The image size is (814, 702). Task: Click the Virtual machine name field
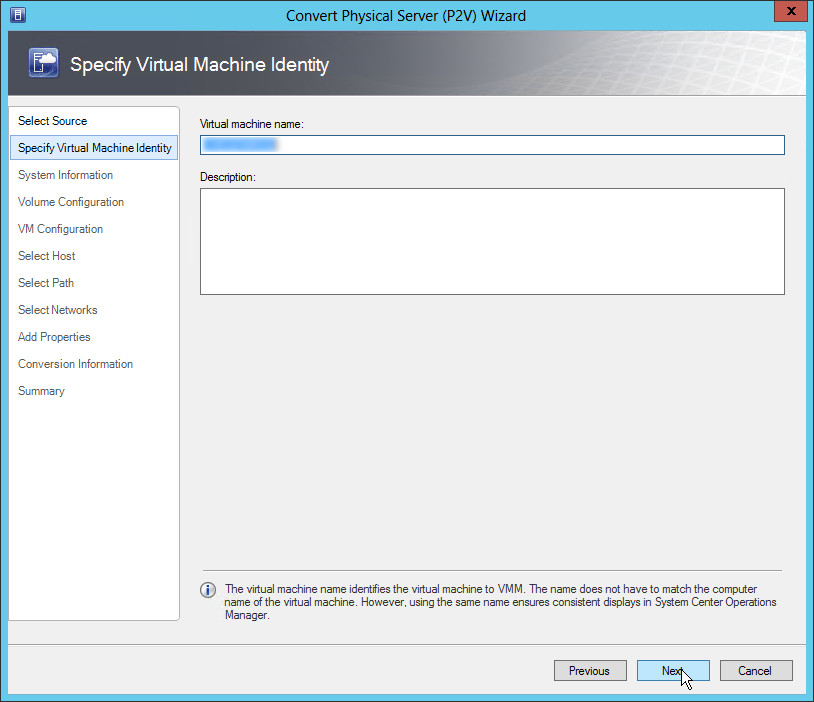pos(492,145)
